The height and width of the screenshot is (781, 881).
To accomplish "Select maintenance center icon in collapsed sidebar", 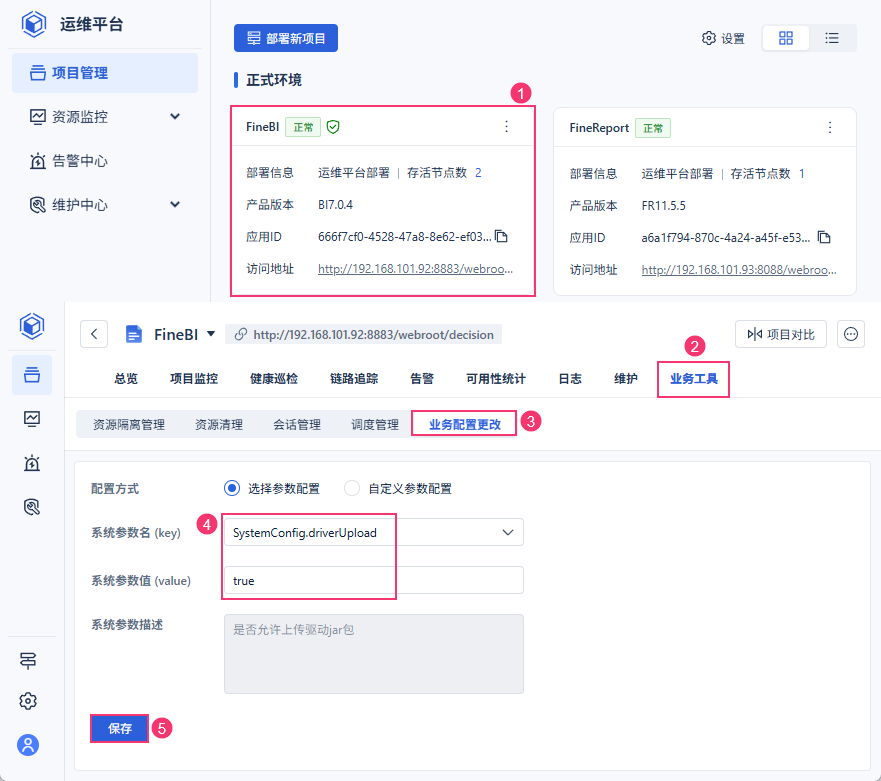I will pyautogui.click(x=32, y=507).
